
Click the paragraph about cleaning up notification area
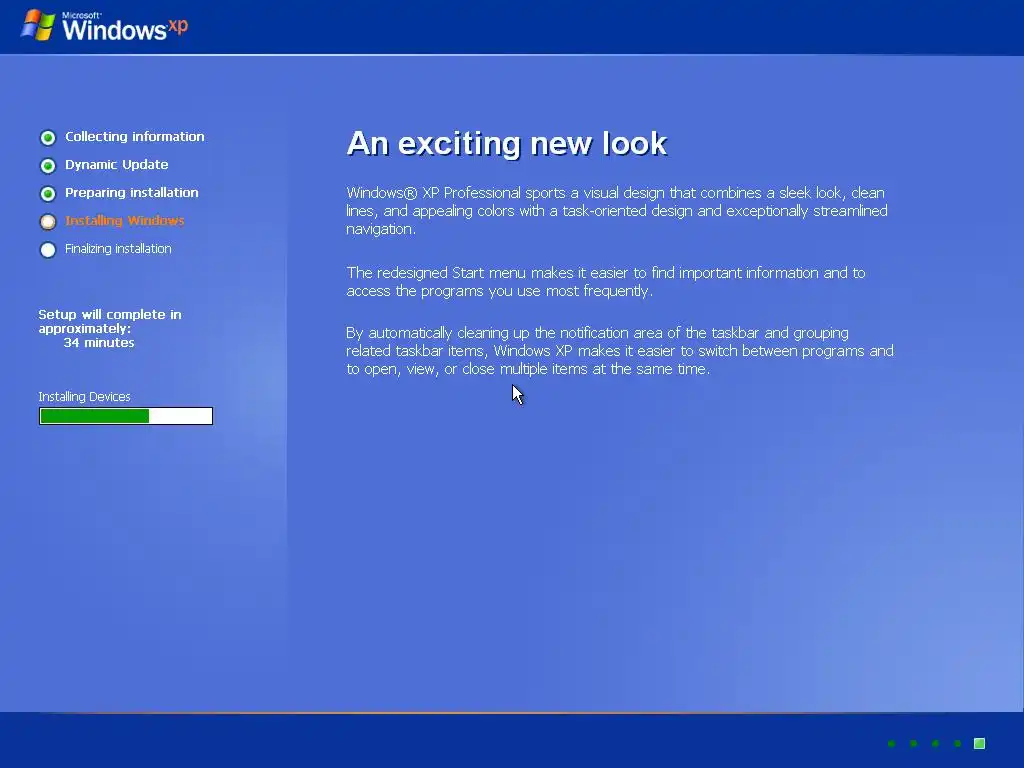(620, 351)
